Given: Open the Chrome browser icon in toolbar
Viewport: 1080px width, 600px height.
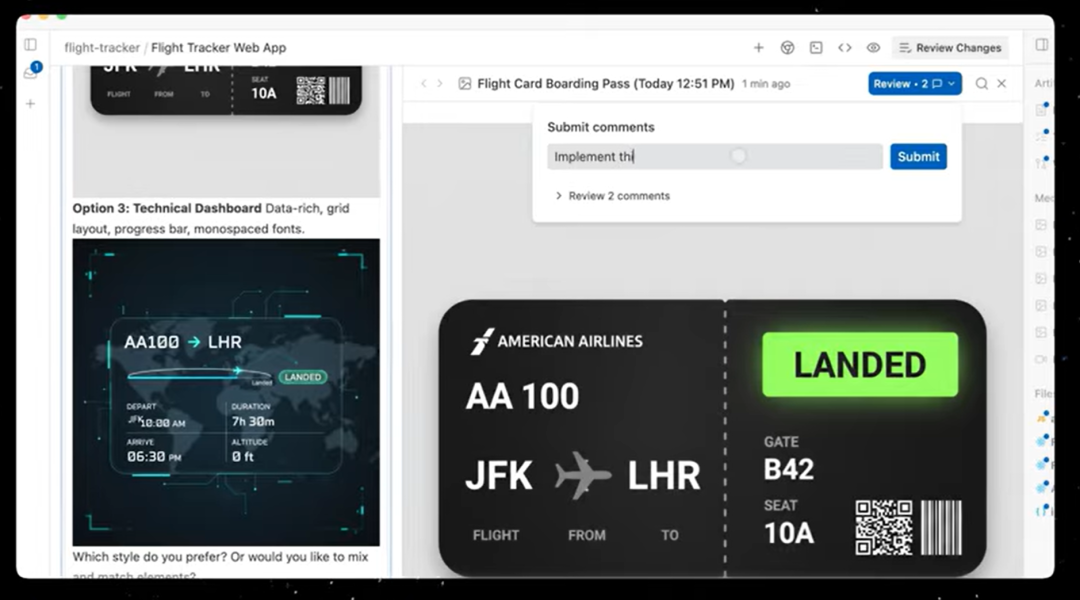Looking at the screenshot, I should (787, 47).
